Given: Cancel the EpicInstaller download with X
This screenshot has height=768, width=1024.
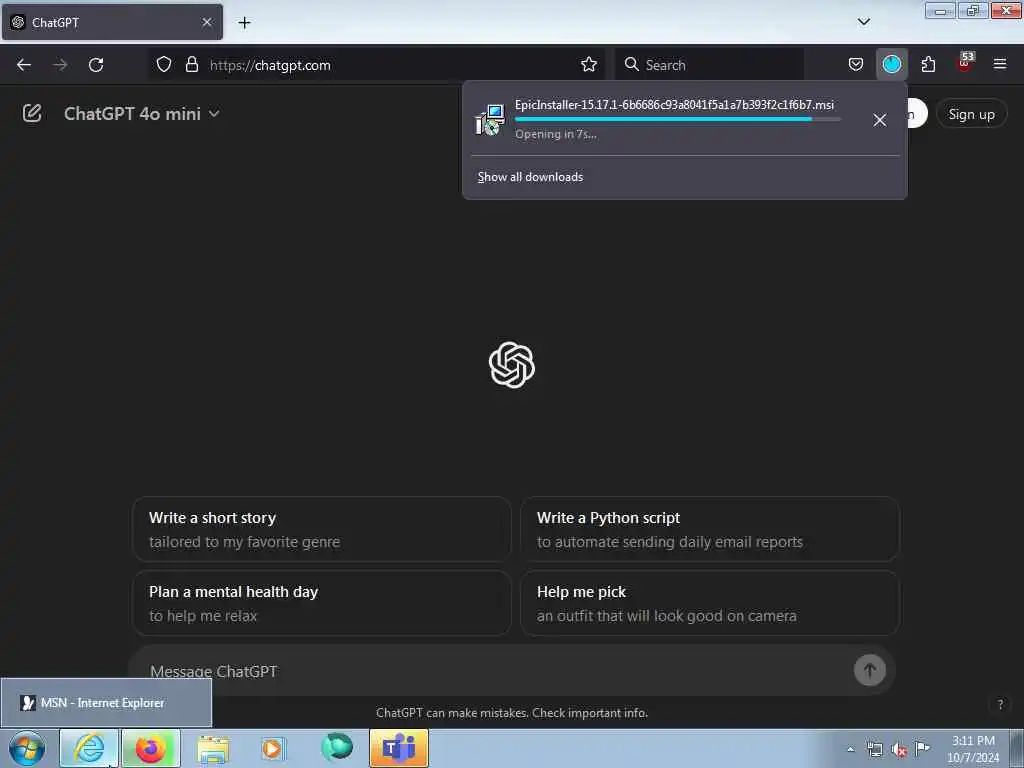Looking at the screenshot, I should [x=880, y=120].
